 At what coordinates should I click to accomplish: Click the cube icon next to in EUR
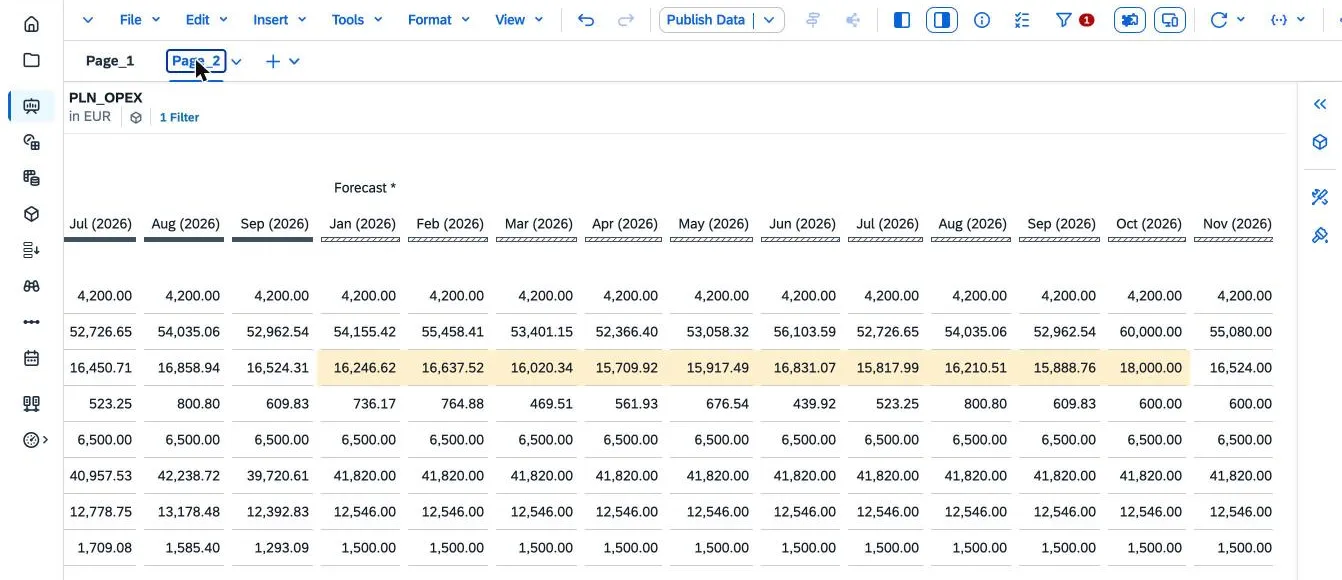coord(136,117)
